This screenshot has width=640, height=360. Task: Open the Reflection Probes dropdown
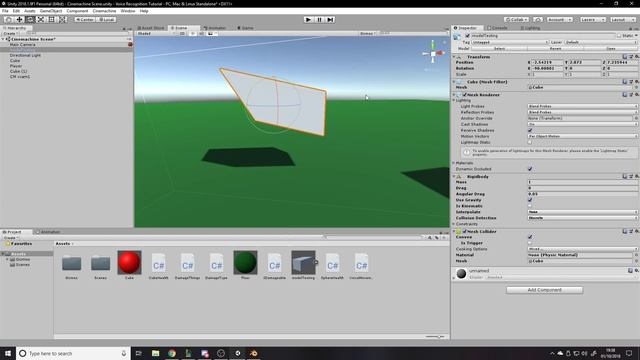pos(582,112)
